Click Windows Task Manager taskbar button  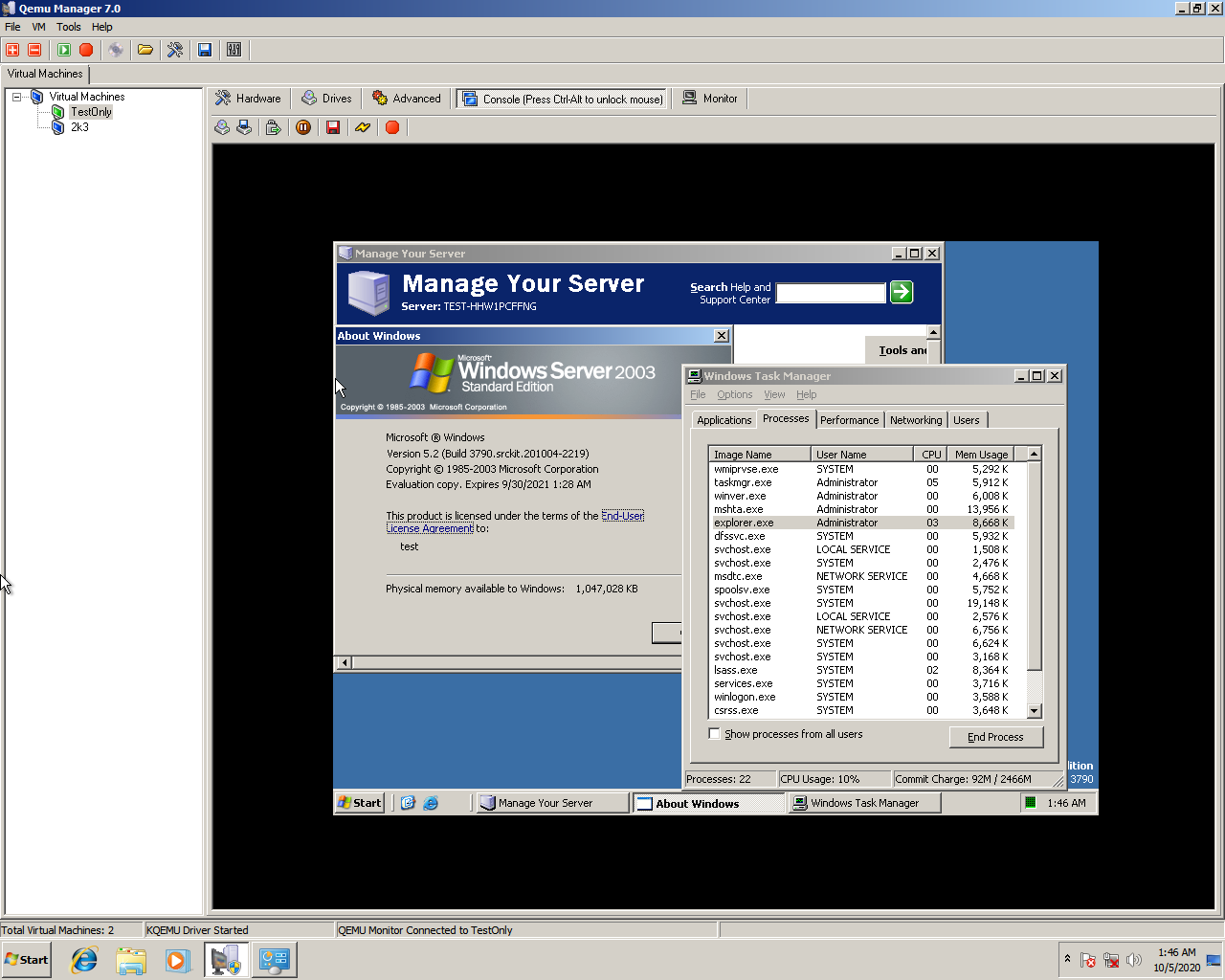(864, 803)
